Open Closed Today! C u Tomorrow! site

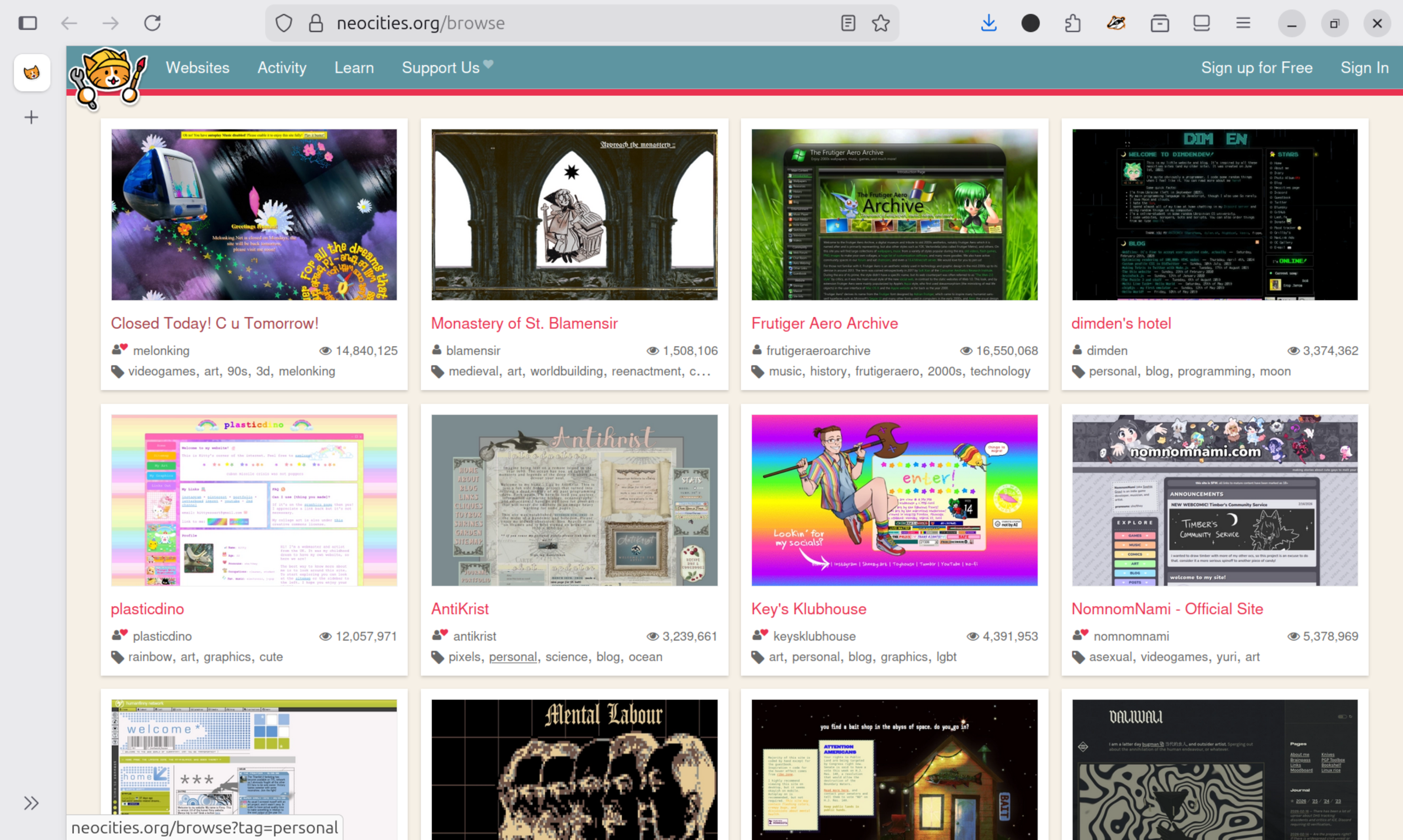pos(215,323)
